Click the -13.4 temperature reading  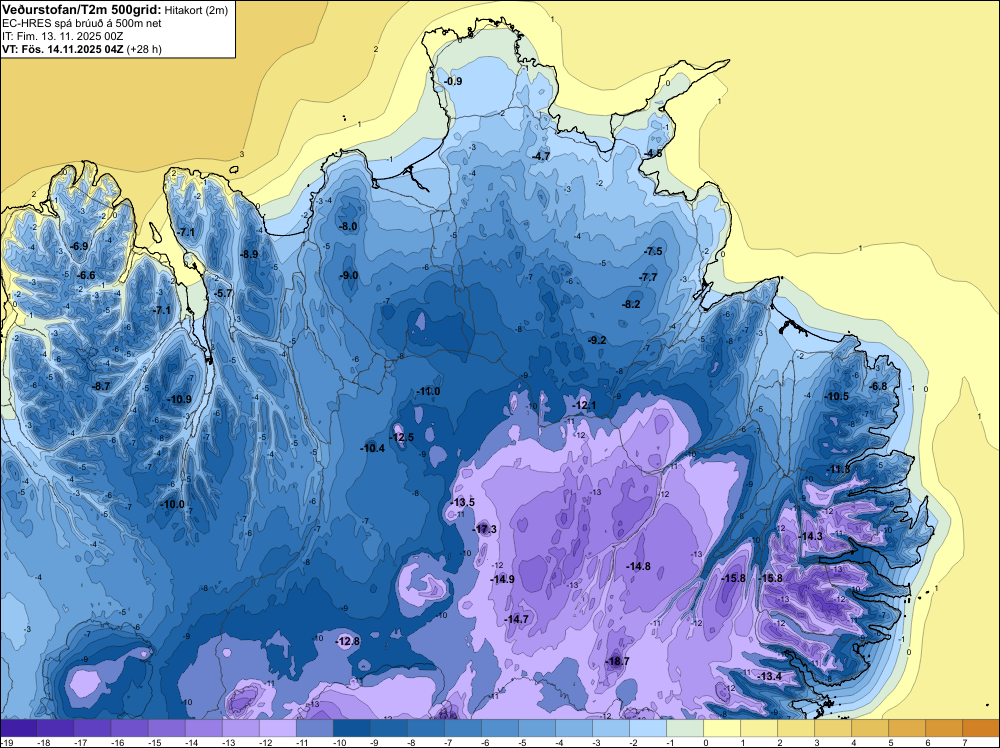click(770, 676)
